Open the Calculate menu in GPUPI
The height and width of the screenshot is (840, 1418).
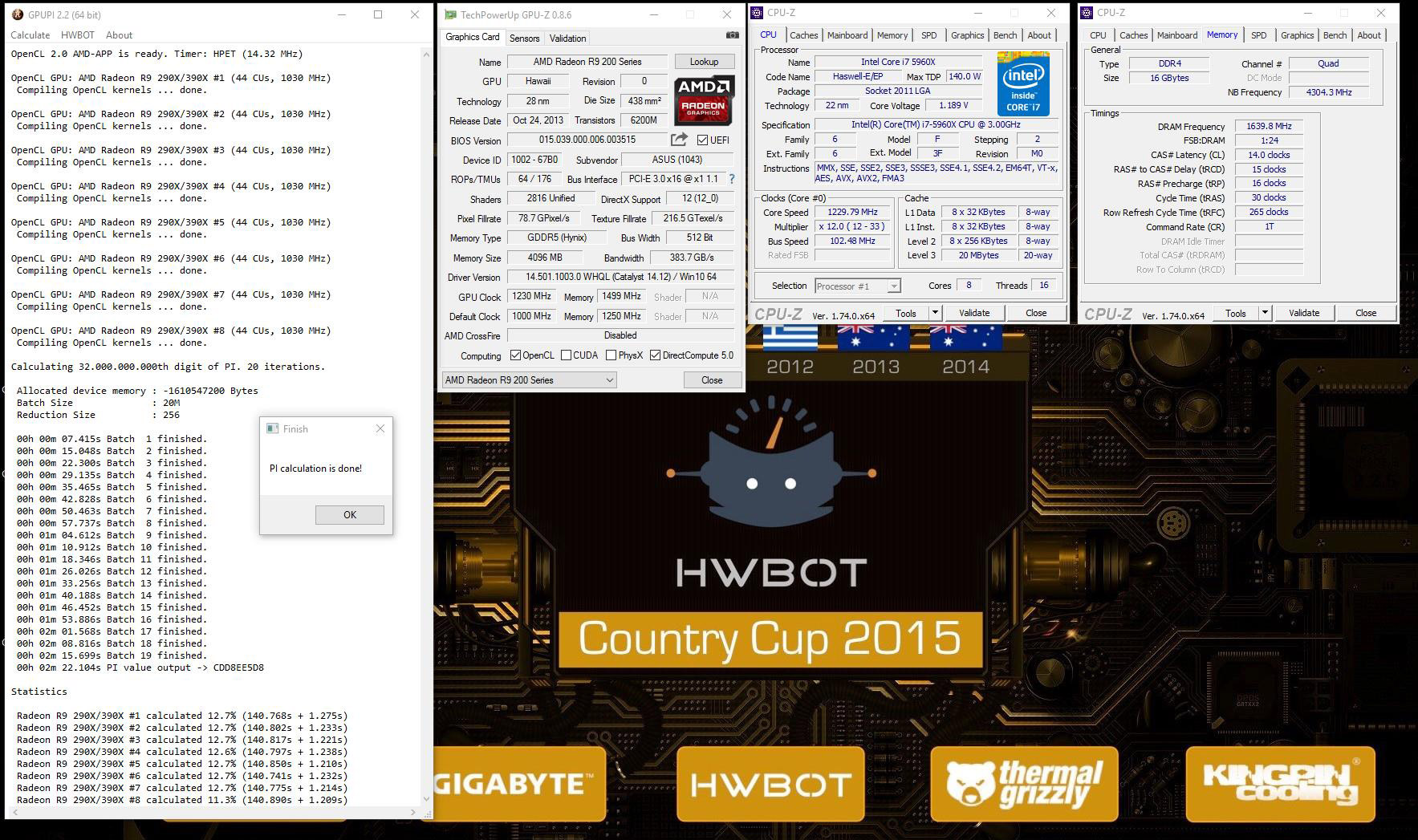pos(30,35)
